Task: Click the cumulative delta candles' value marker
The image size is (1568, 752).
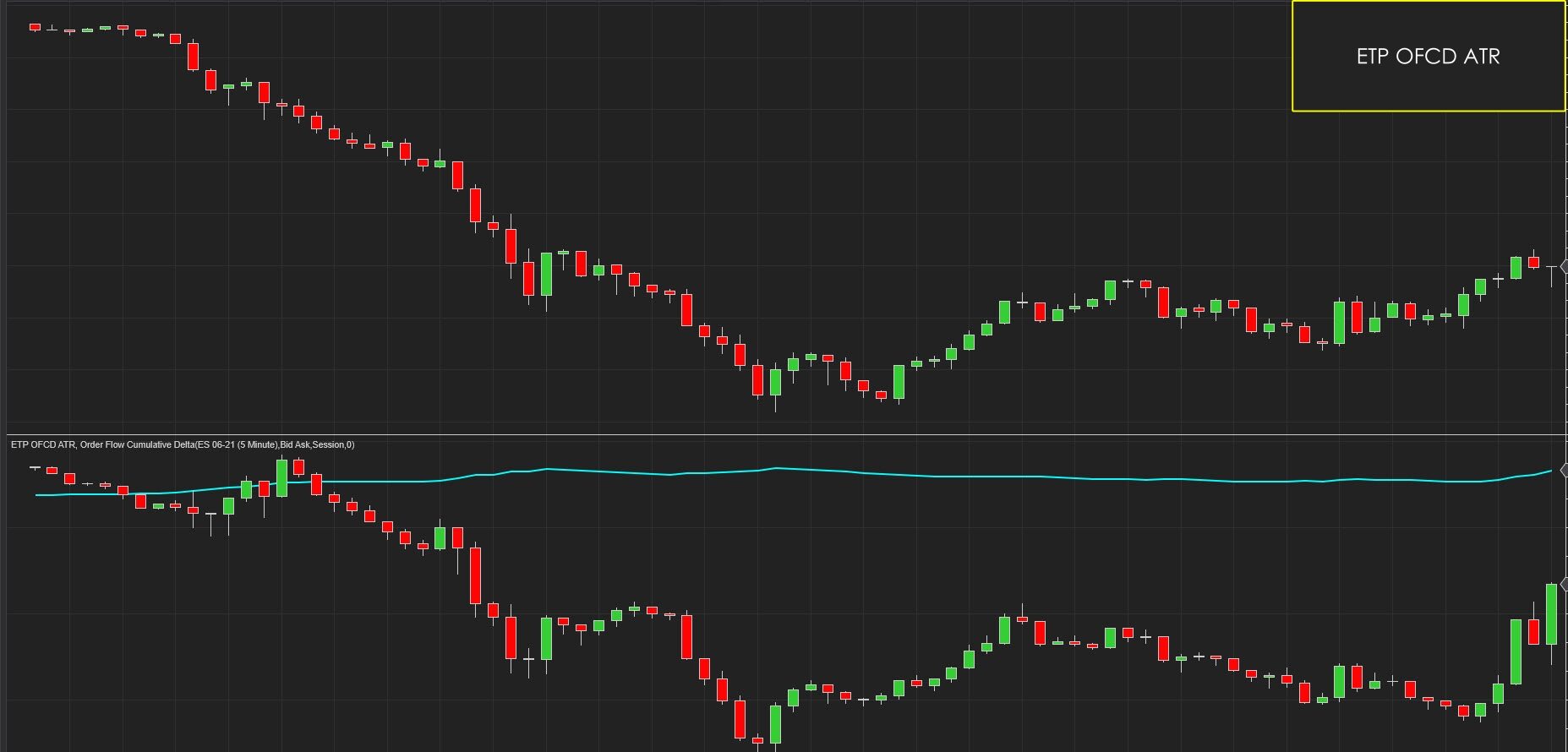Action: (1564, 584)
